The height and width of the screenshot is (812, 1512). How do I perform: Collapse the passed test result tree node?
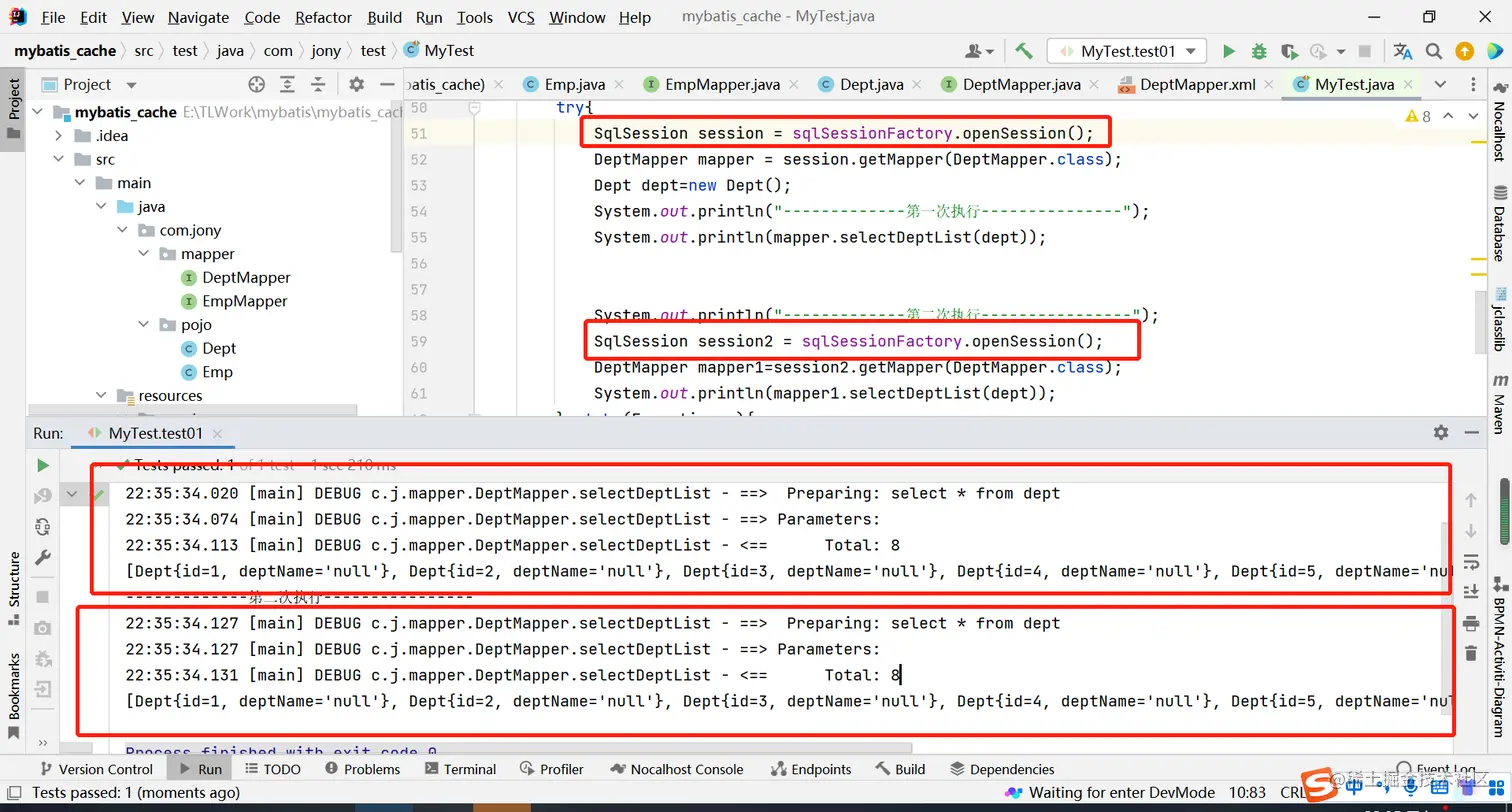pyautogui.click(x=72, y=494)
